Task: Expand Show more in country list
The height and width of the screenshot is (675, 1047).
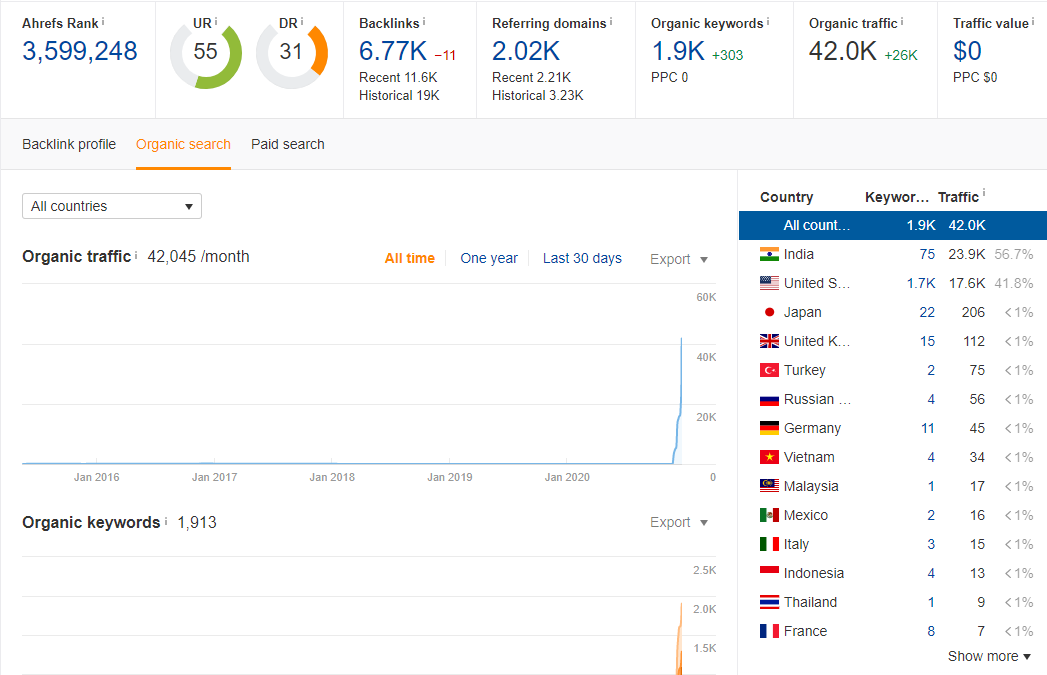Action: 989,656
